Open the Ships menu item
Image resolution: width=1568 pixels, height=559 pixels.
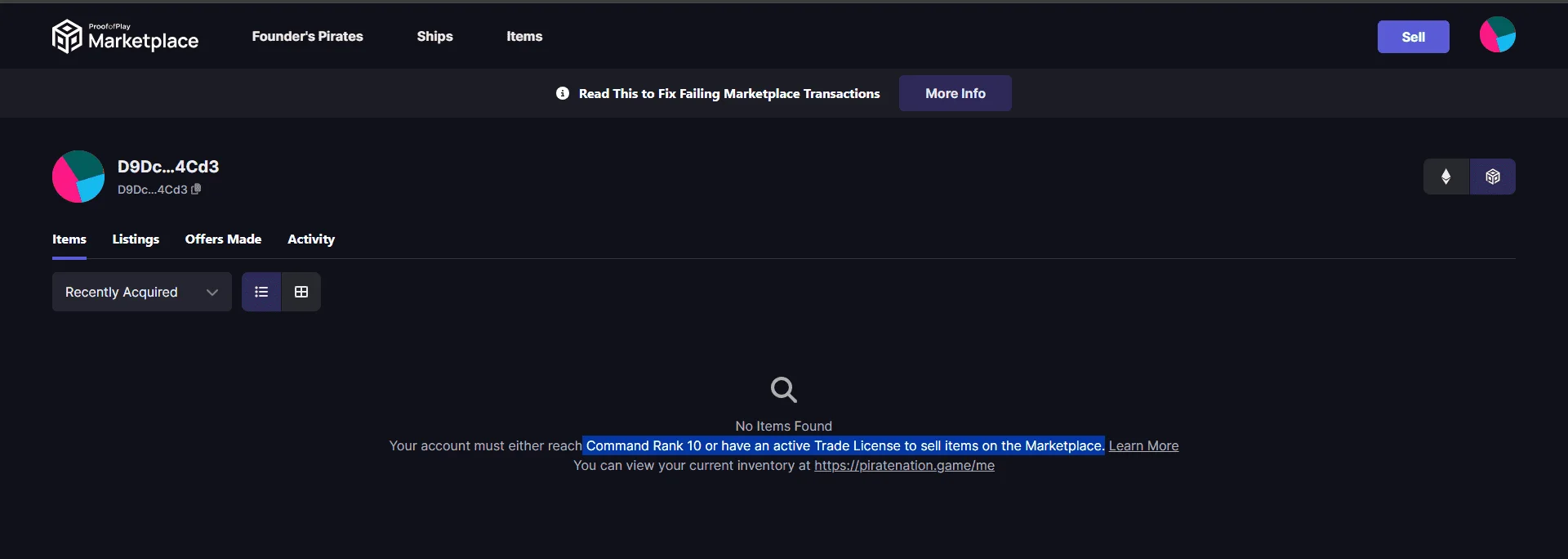tap(434, 36)
